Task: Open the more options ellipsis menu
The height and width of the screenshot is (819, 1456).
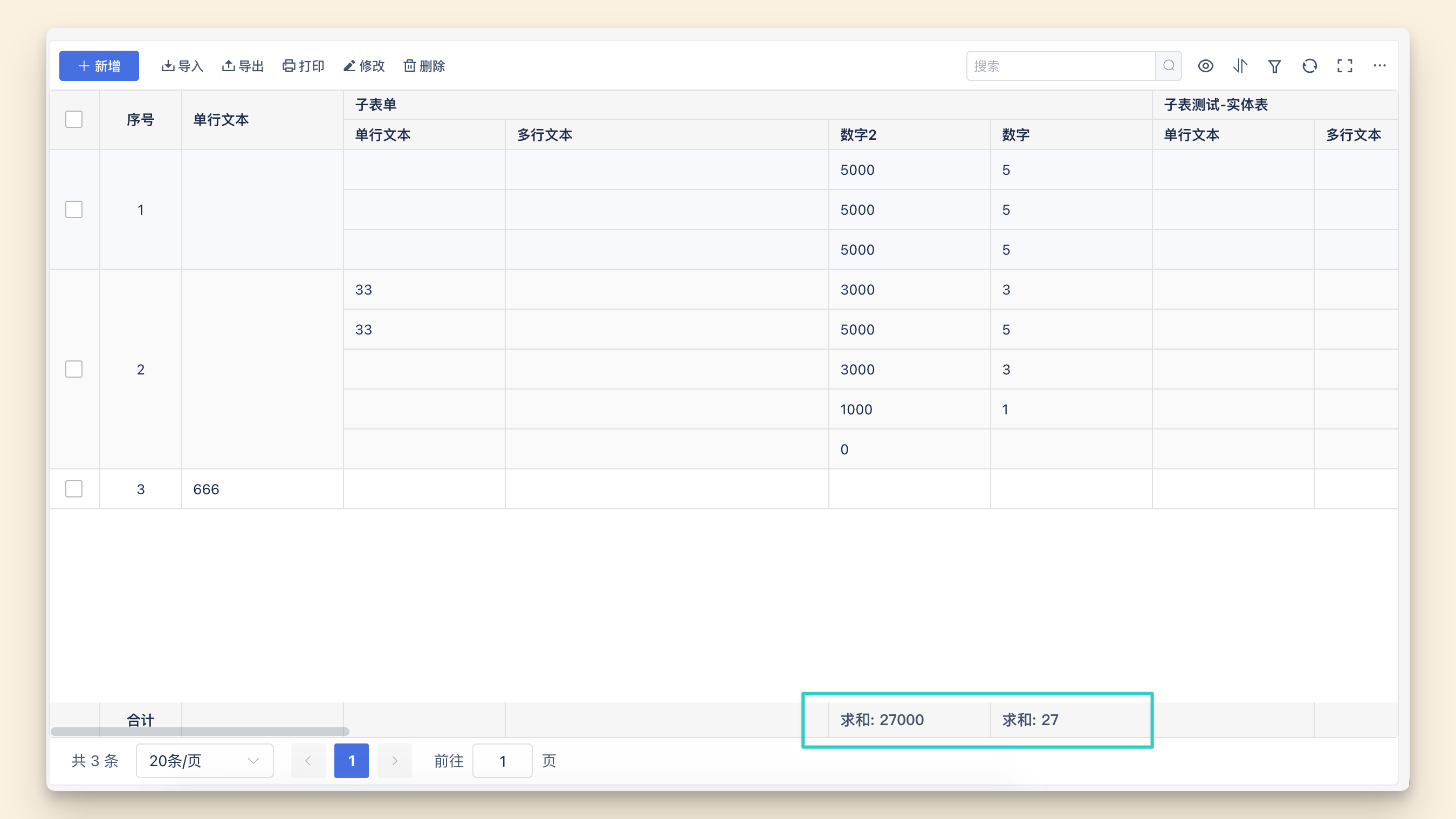Action: (1379, 66)
